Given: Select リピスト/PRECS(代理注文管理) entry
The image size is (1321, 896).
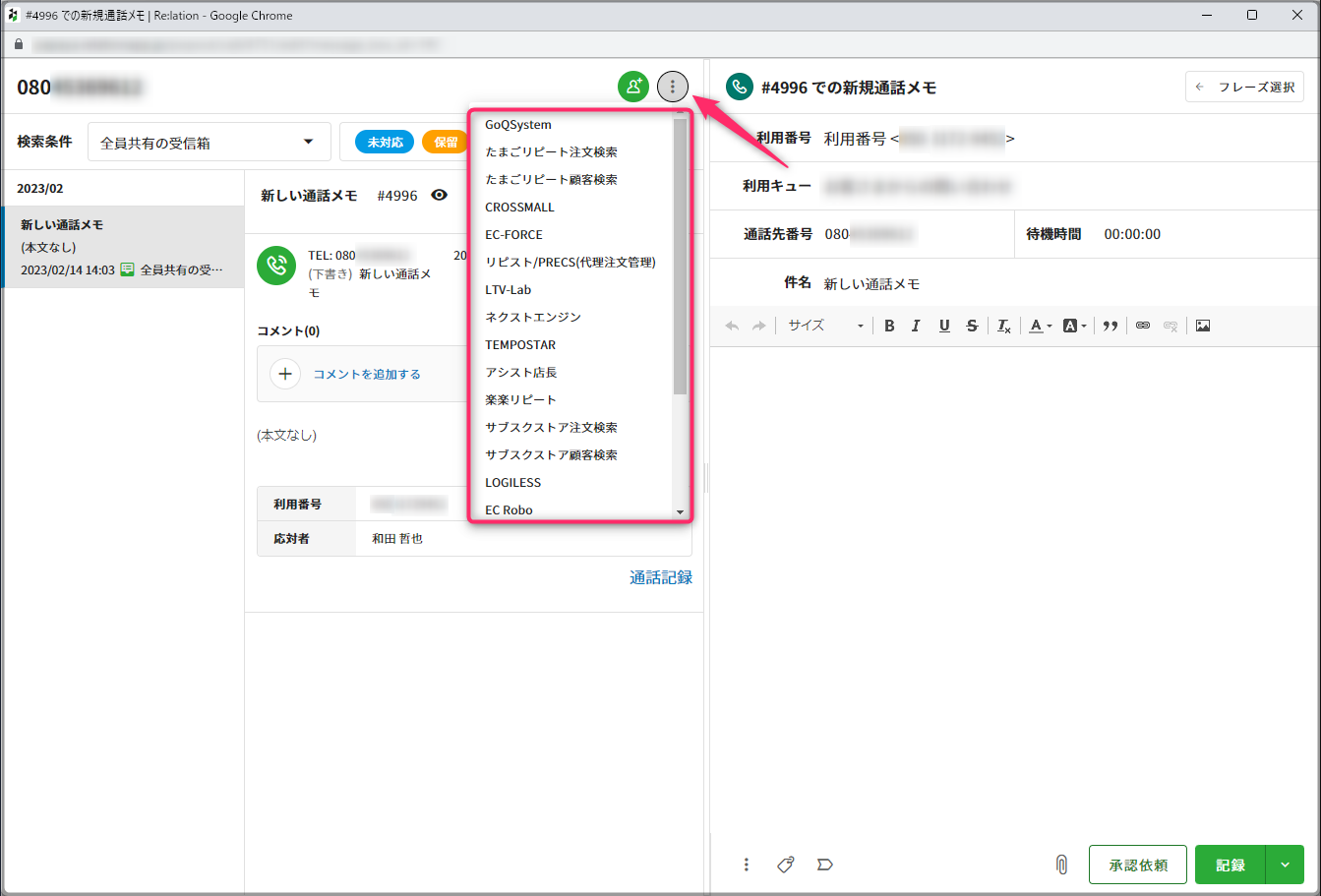Looking at the screenshot, I should [571, 263].
